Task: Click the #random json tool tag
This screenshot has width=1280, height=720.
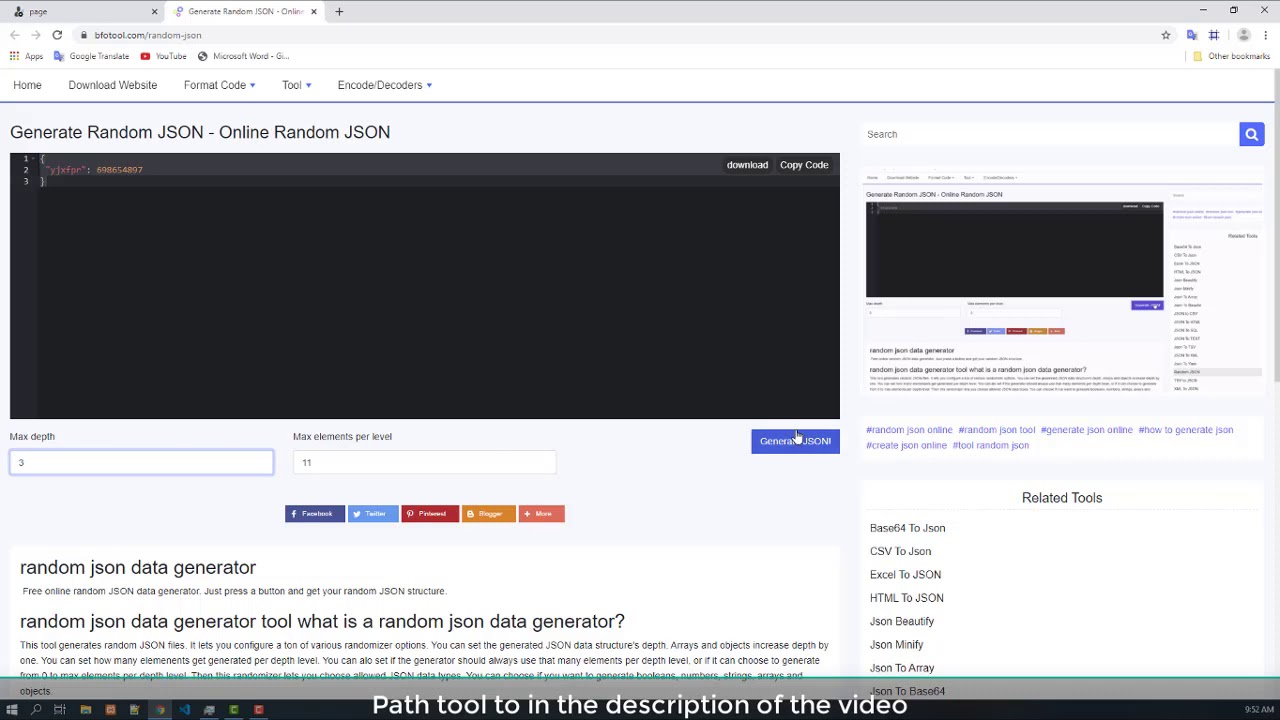Action: (x=996, y=430)
